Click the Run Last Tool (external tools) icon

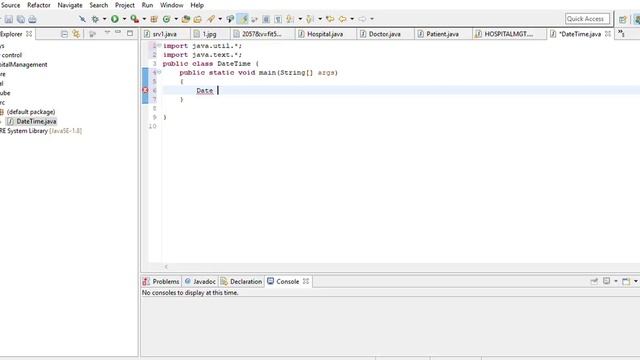point(134,19)
